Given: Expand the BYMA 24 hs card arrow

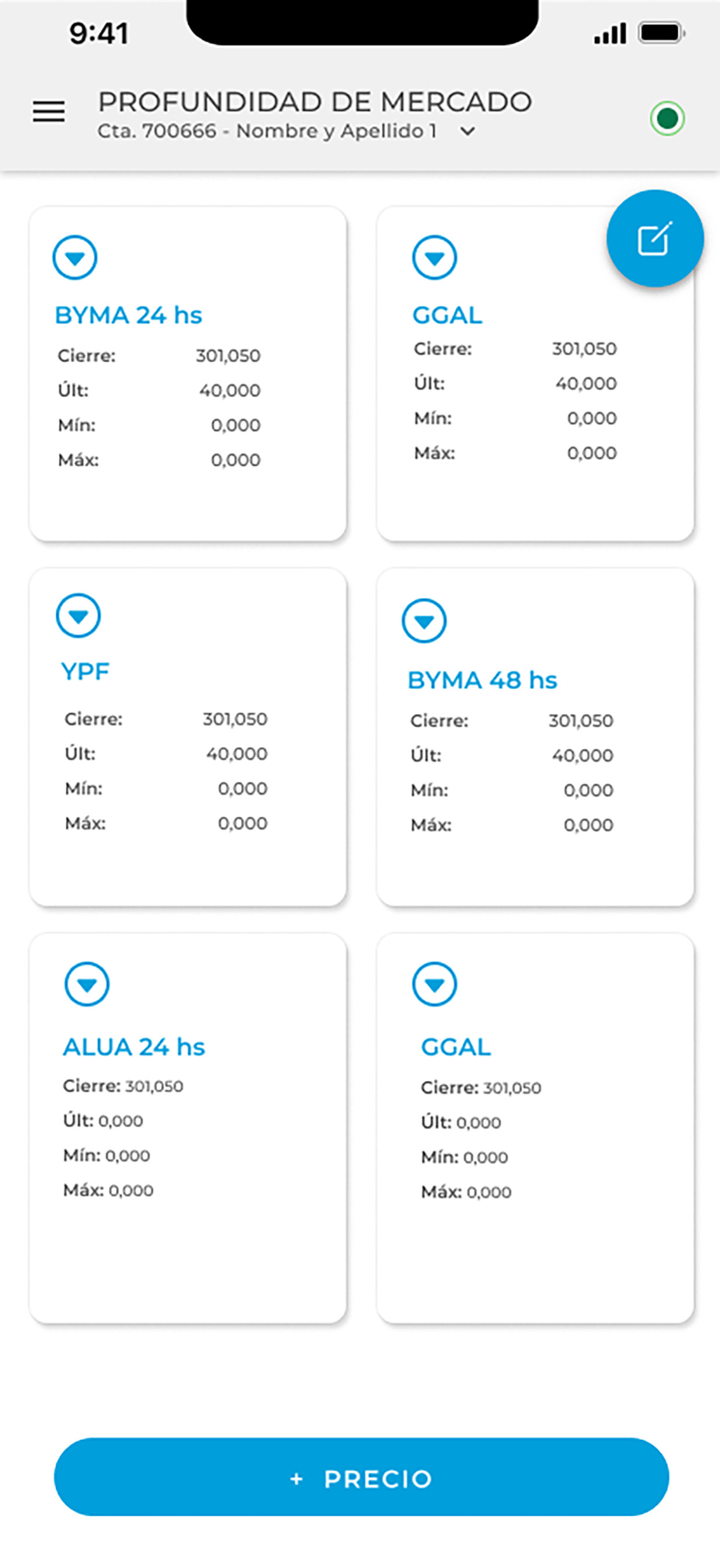Looking at the screenshot, I should [x=75, y=259].
